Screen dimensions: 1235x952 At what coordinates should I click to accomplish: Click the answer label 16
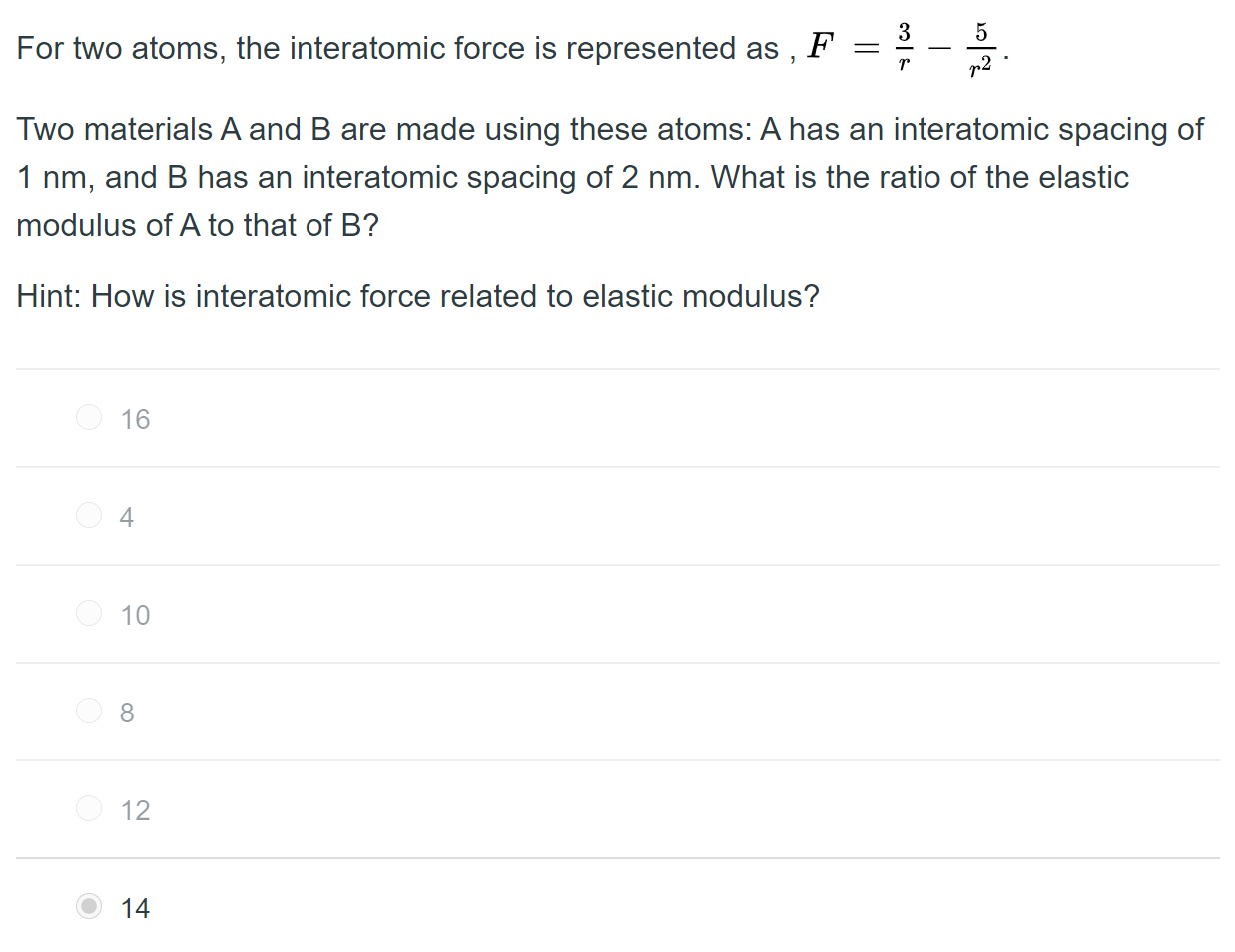pos(135,419)
